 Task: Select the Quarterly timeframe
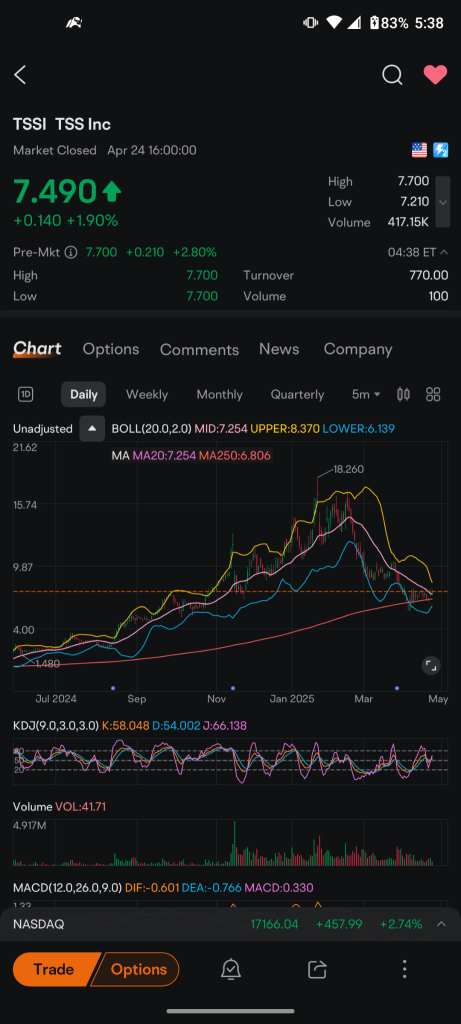[297, 394]
